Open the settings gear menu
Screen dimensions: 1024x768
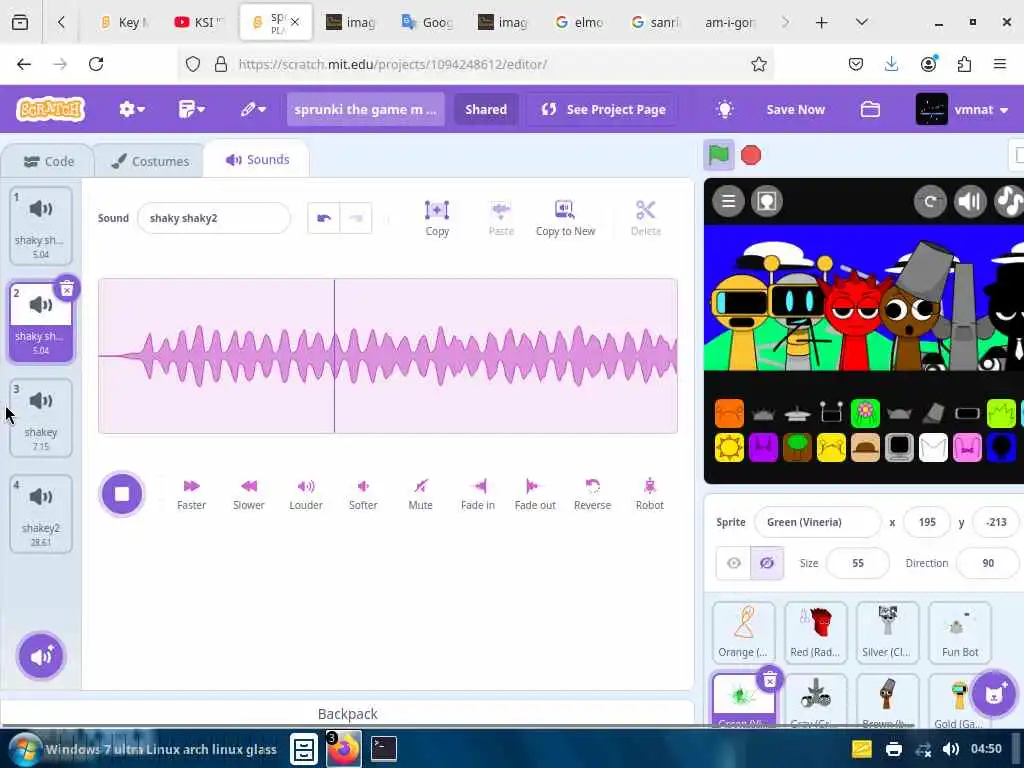pos(131,109)
